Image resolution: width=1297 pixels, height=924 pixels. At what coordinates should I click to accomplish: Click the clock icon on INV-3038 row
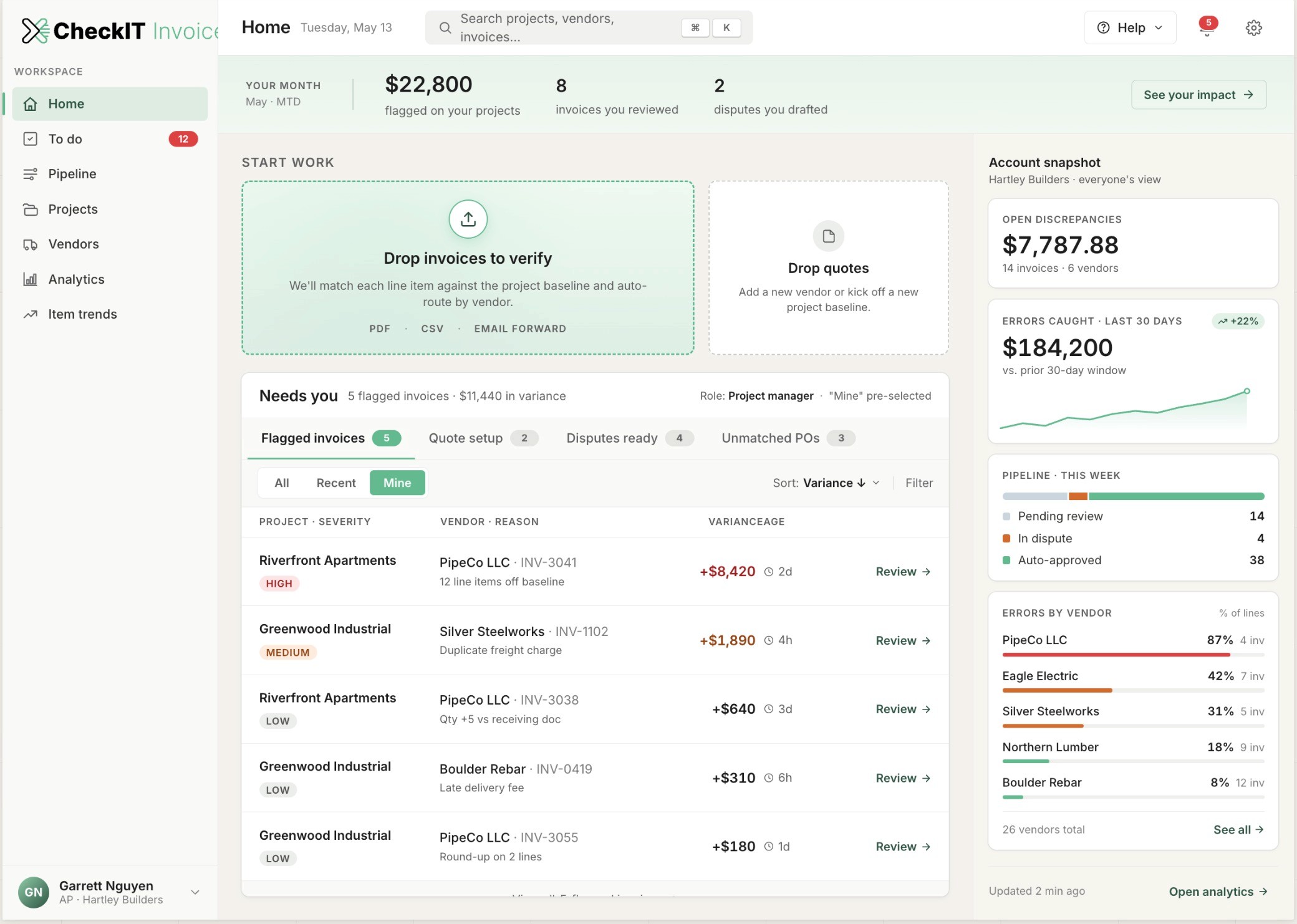pos(769,709)
